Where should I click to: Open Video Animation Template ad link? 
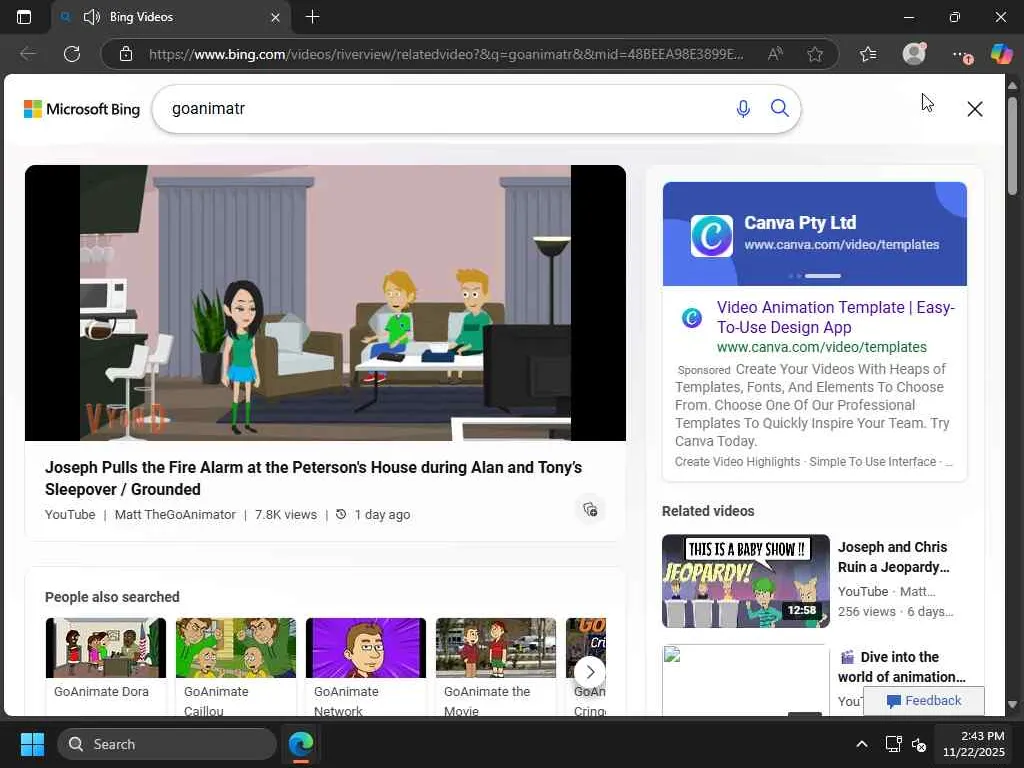coord(835,317)
